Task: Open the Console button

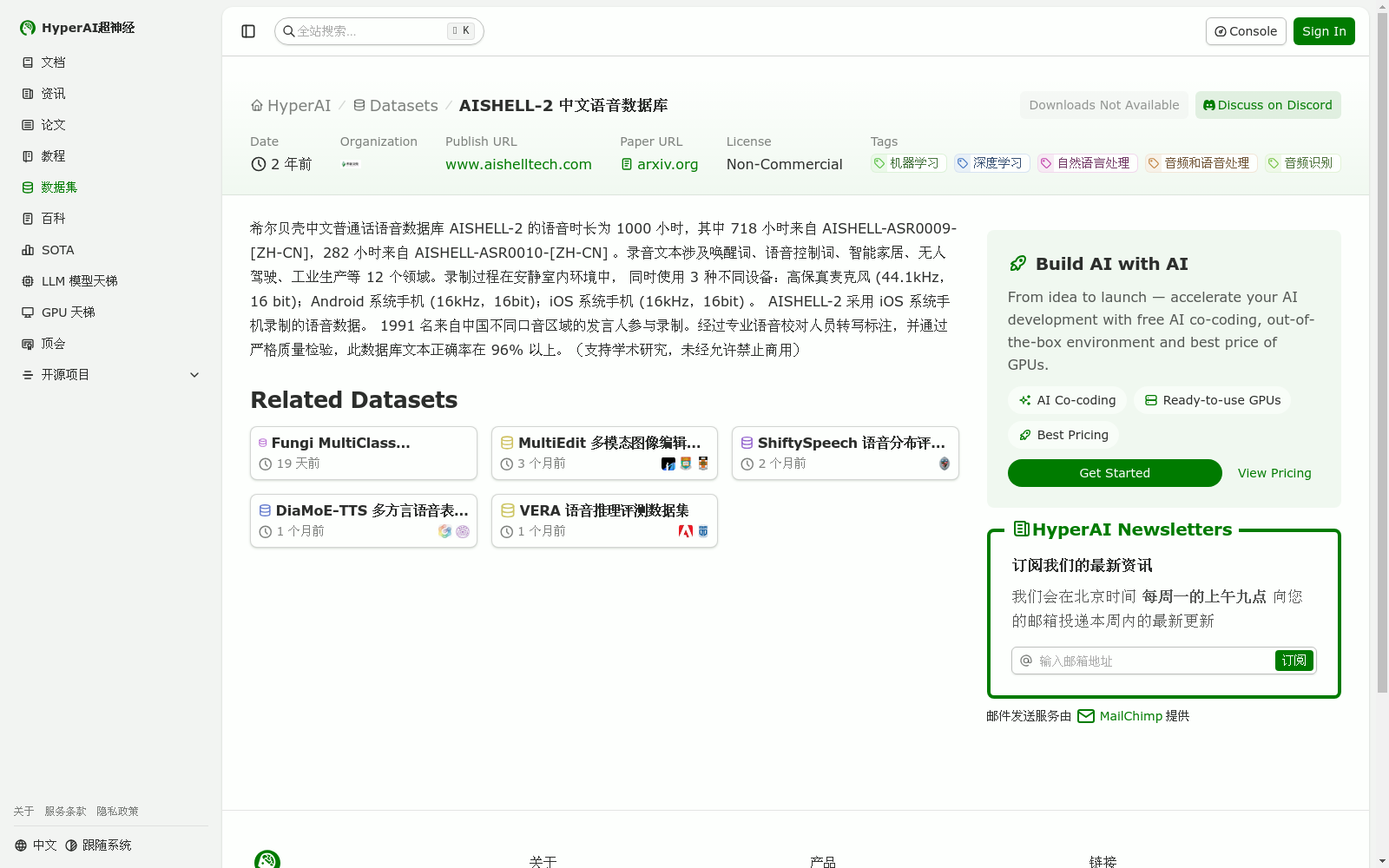Action: [1246, 31]
